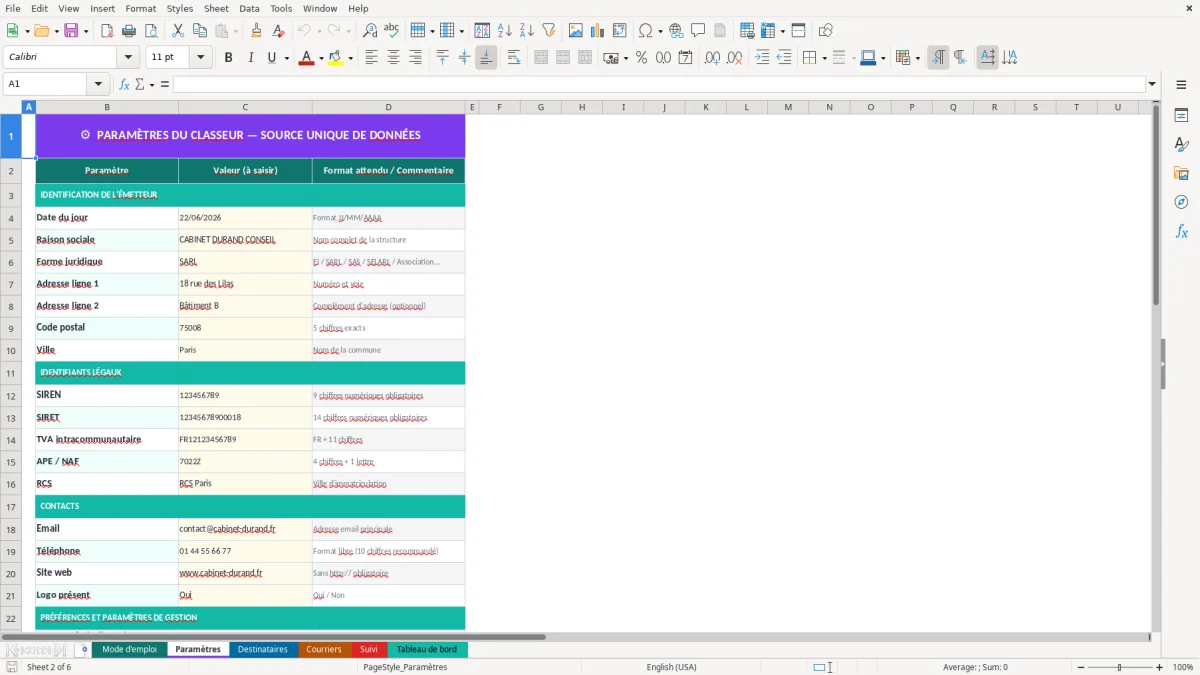Open the Data menu
1200x675 pixels.
pyautogui.click(x=249, y=8)
